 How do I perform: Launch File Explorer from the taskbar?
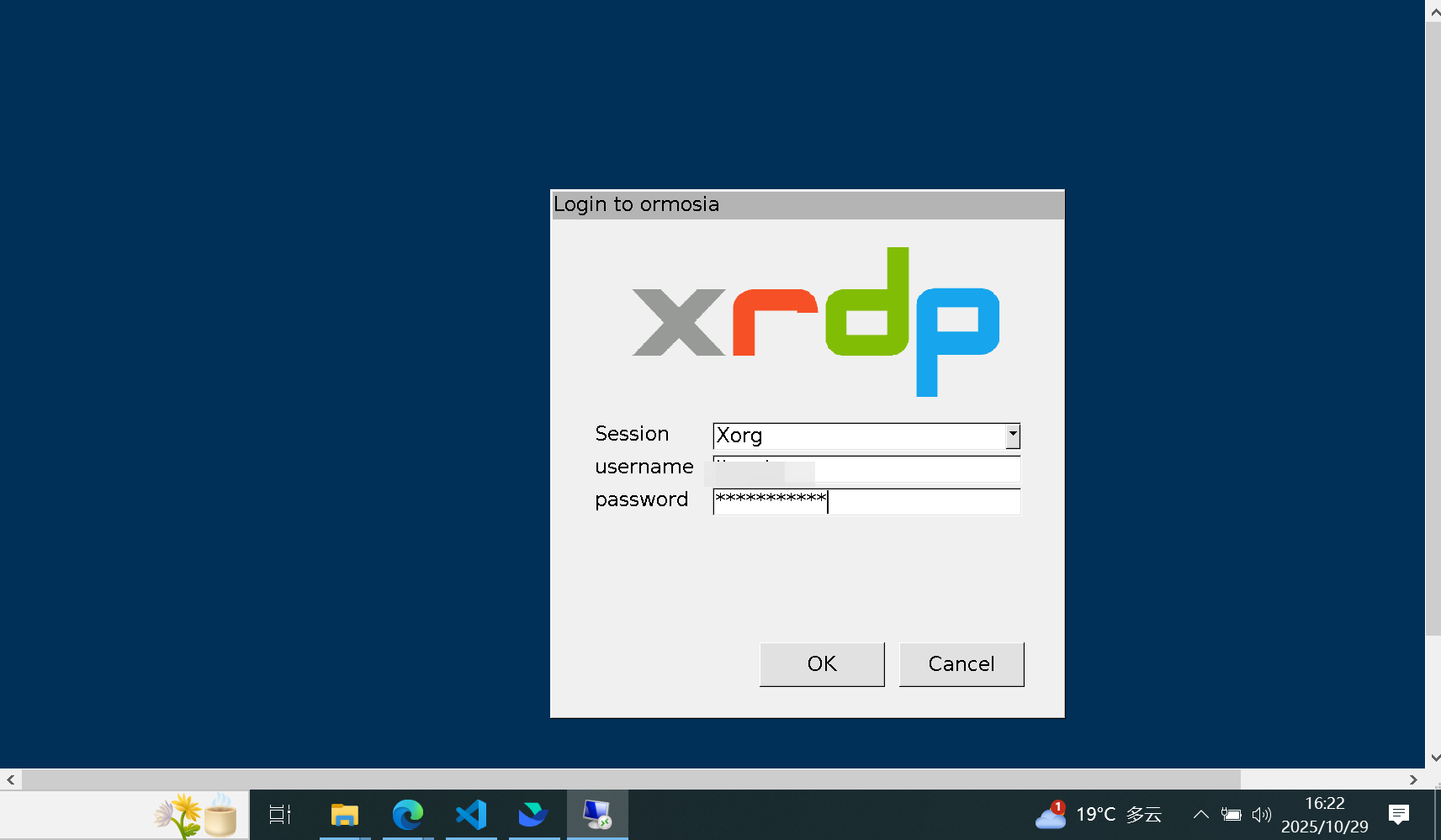[x=344, y=814]
